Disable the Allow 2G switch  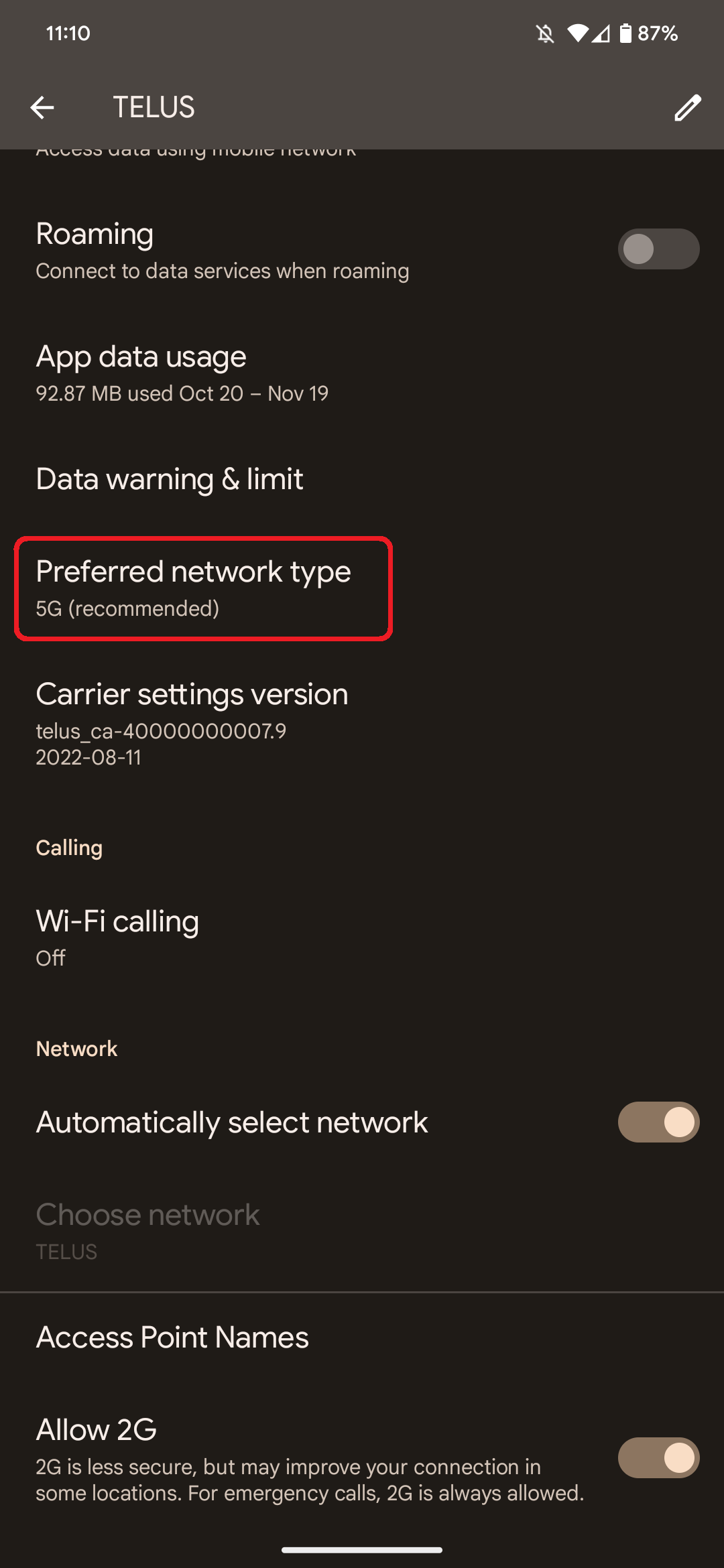658,1458
